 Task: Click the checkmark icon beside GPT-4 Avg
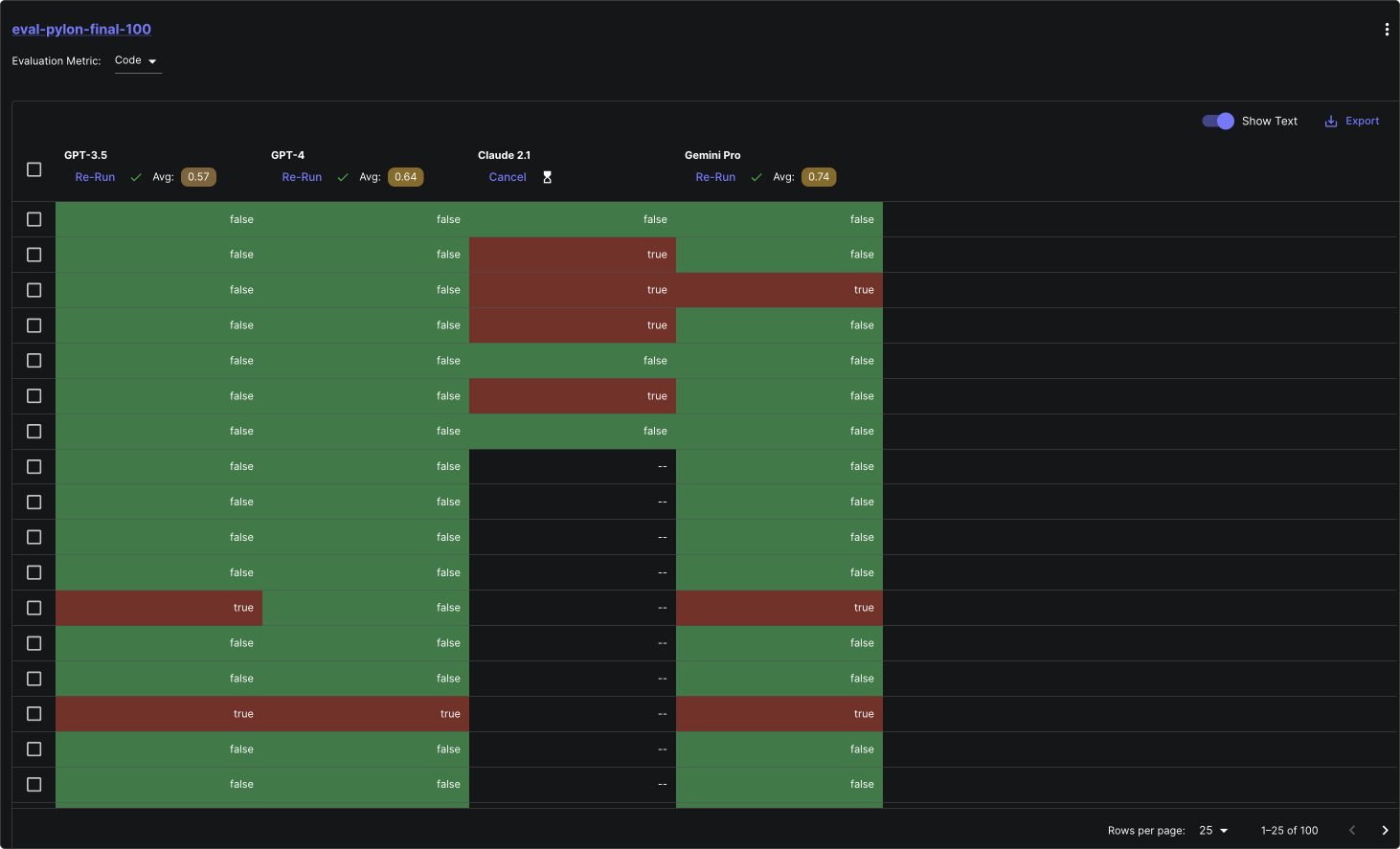[x=343, y=176]
